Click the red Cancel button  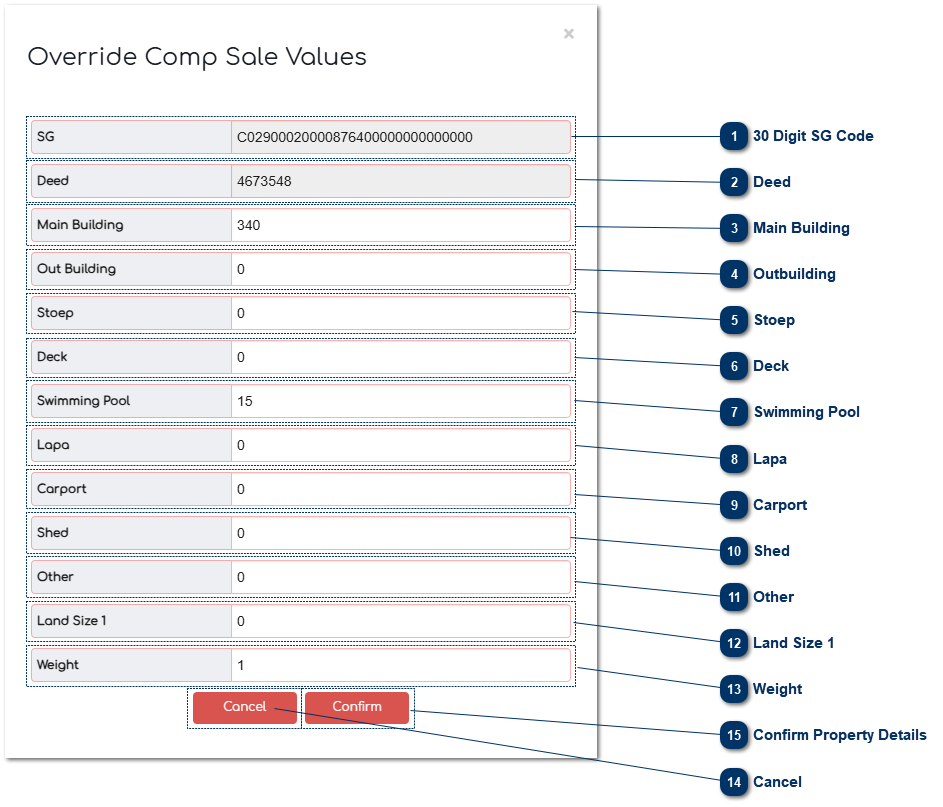tap(245, 707)
